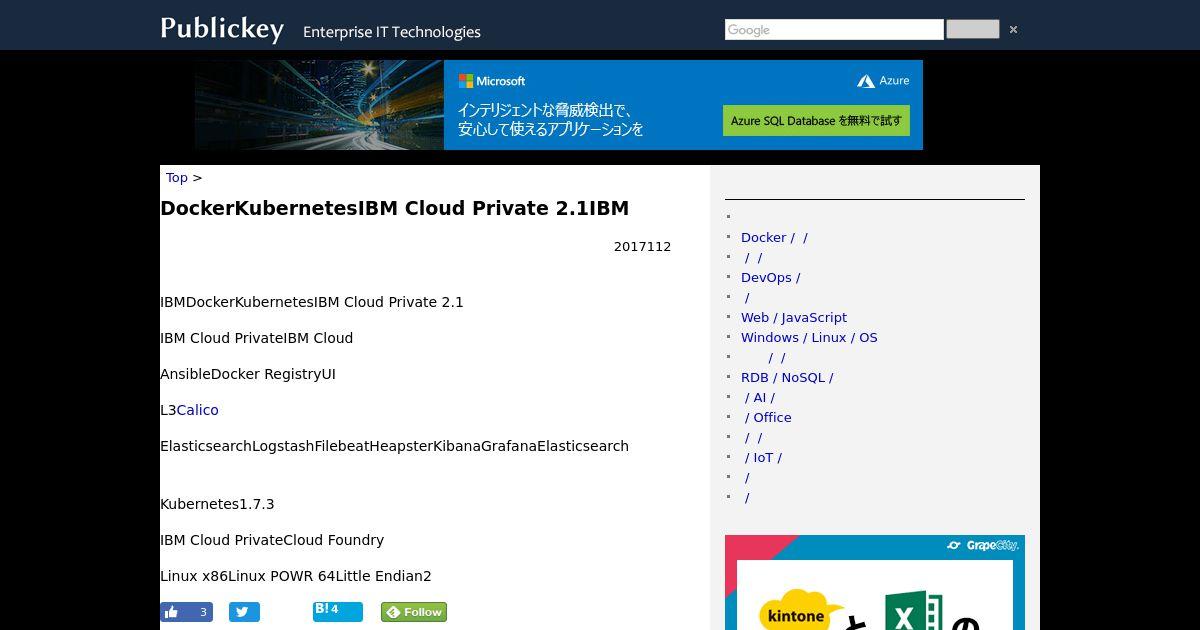Clear the search with the × icon
Screen dimensions: 1200x630
[x=1013, y=30]
